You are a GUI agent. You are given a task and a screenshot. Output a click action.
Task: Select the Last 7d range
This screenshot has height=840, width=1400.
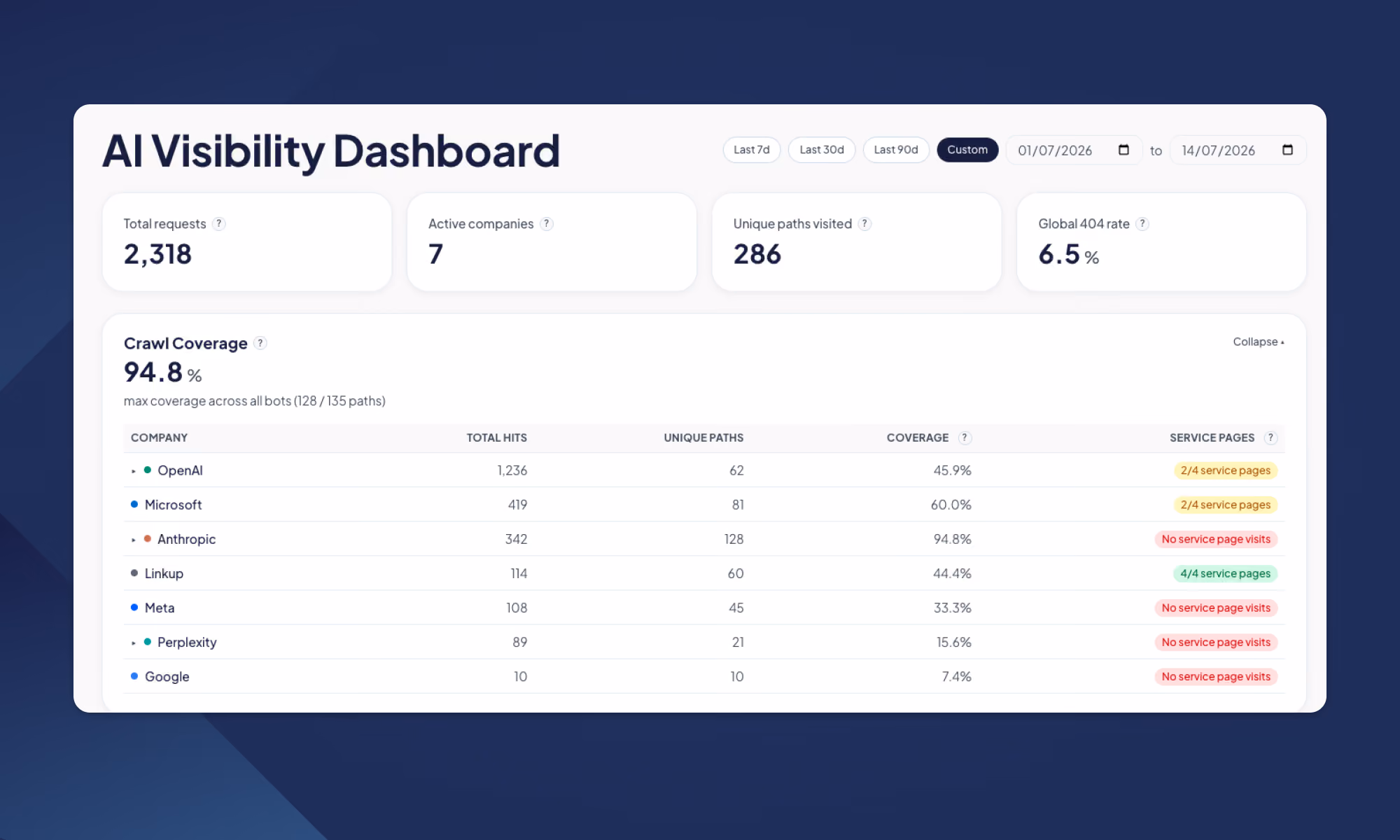(752, 150)
